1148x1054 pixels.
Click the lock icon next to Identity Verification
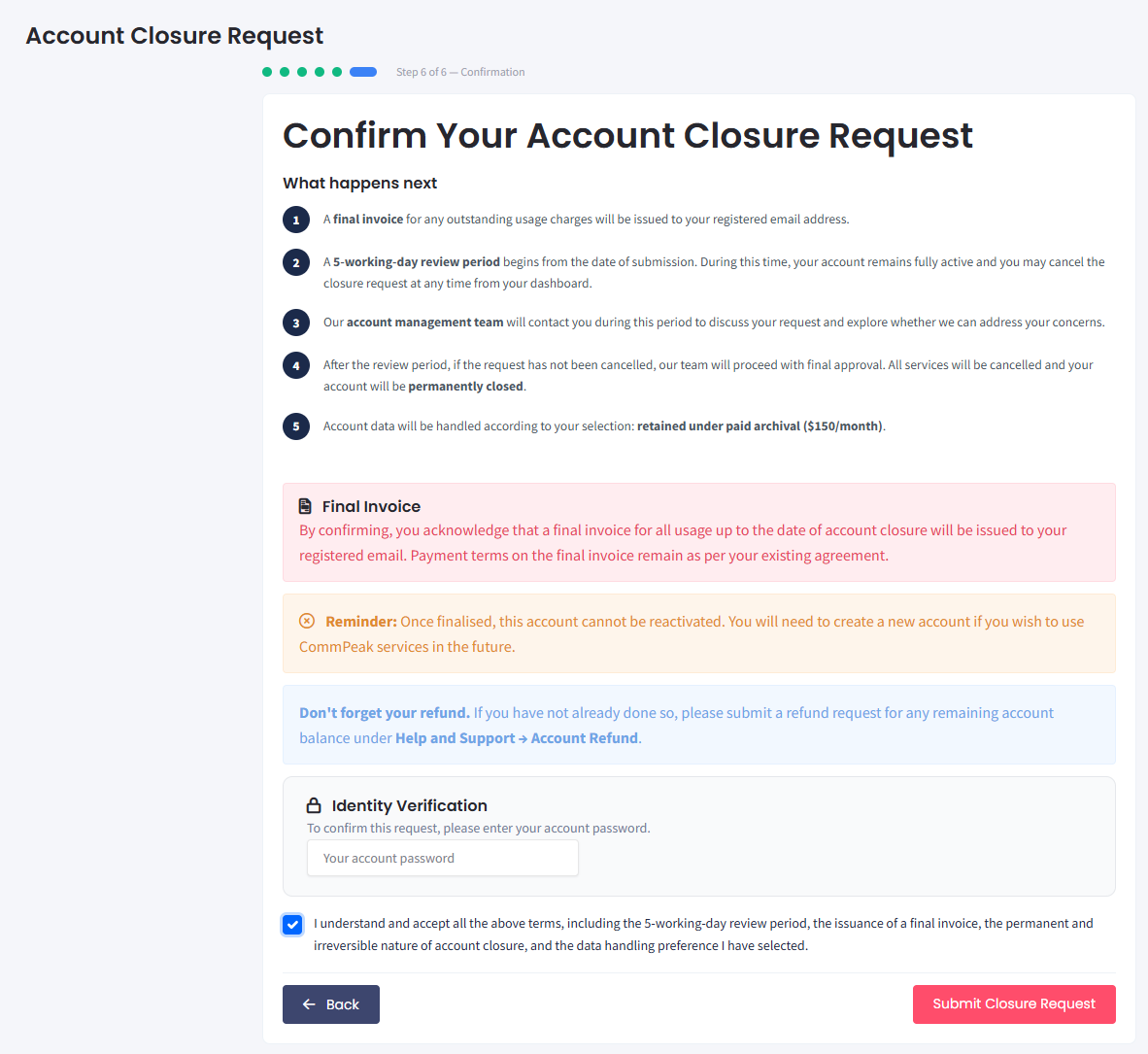click(x=314, y=804)
